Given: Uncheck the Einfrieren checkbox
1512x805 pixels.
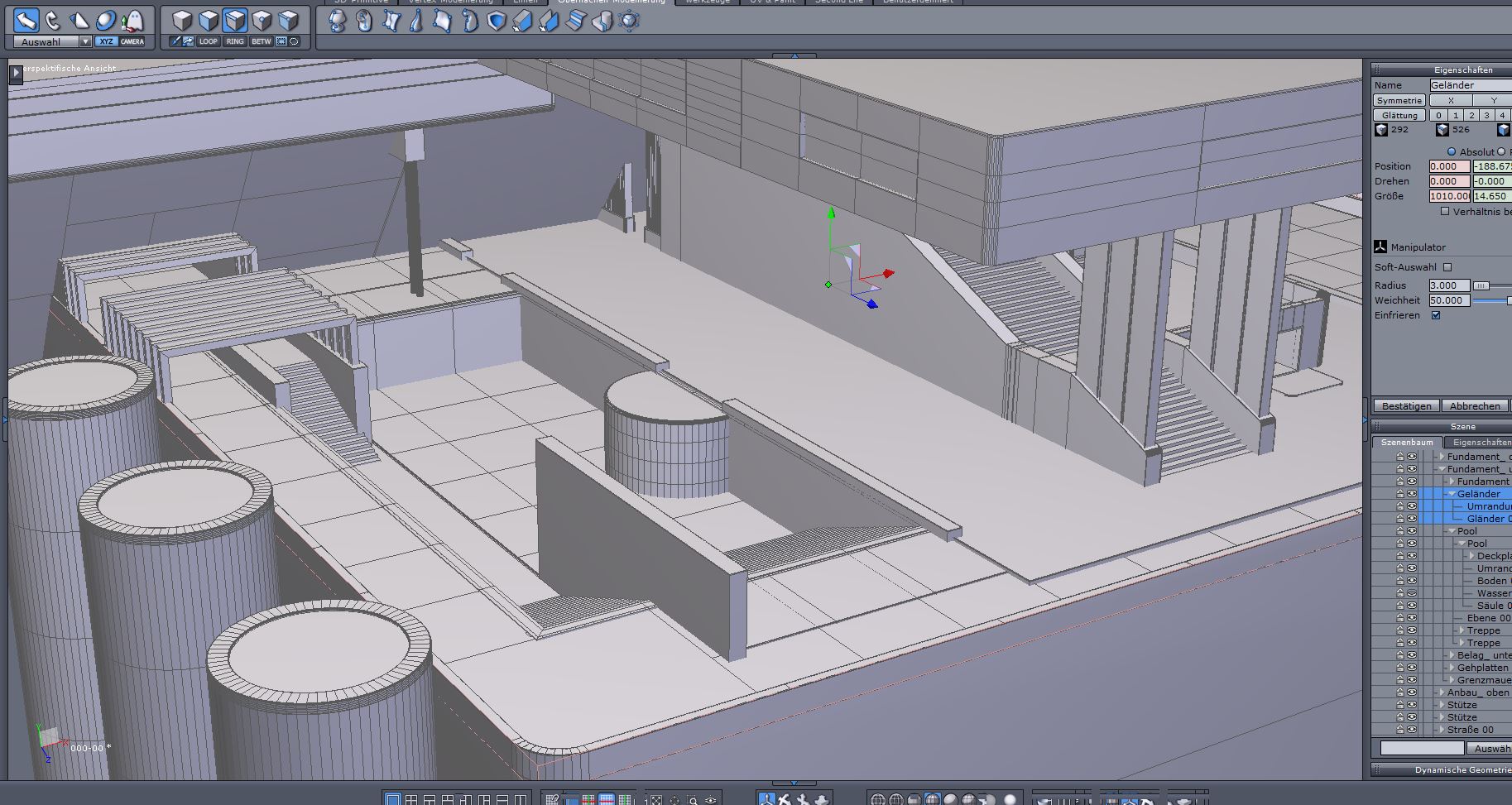Looking at the screenshot, I should tap(1436, 315).
